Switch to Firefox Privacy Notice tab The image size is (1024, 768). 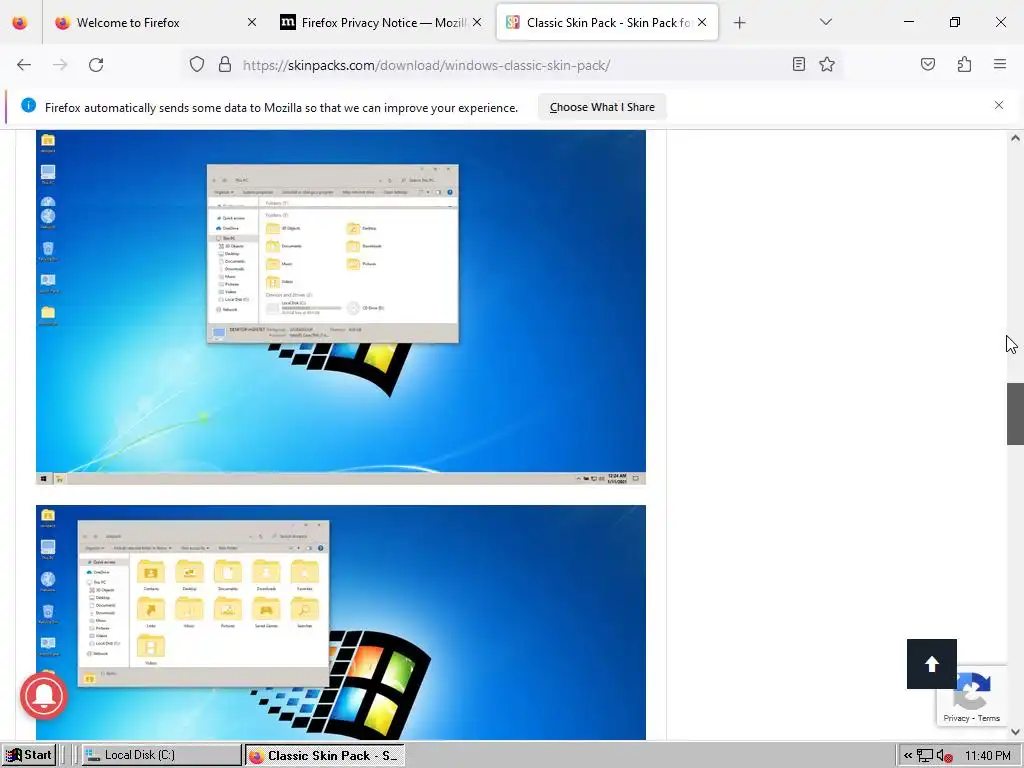(381, 23)
